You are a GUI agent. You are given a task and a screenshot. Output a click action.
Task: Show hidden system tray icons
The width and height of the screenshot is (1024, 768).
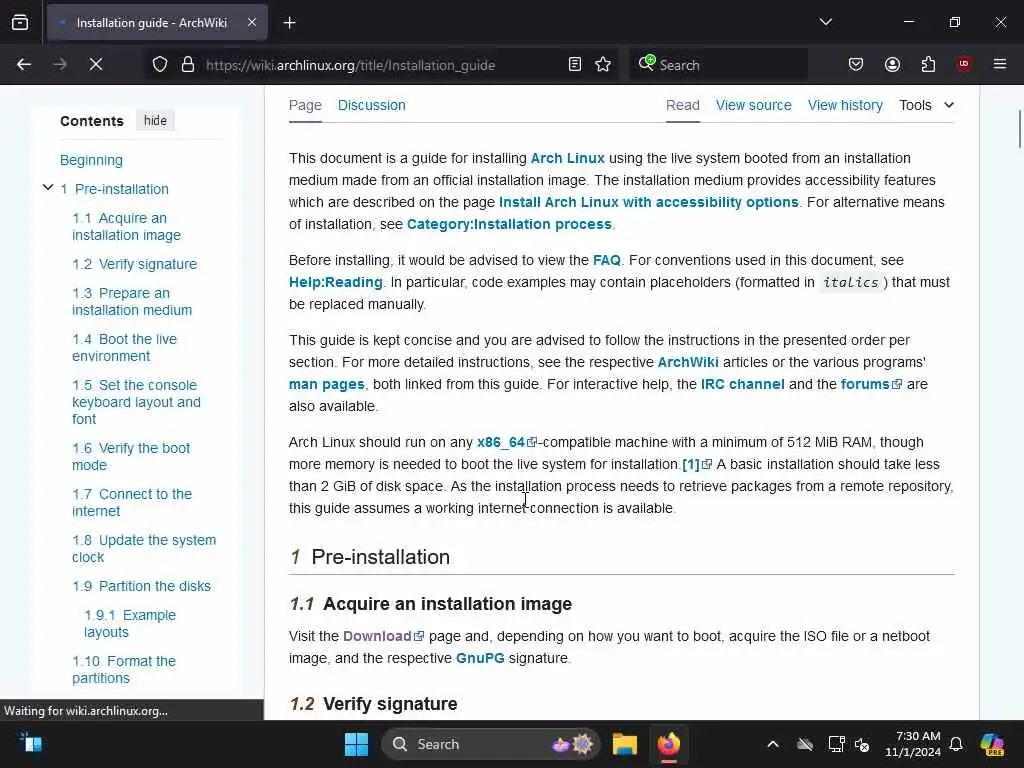point(773,744)
